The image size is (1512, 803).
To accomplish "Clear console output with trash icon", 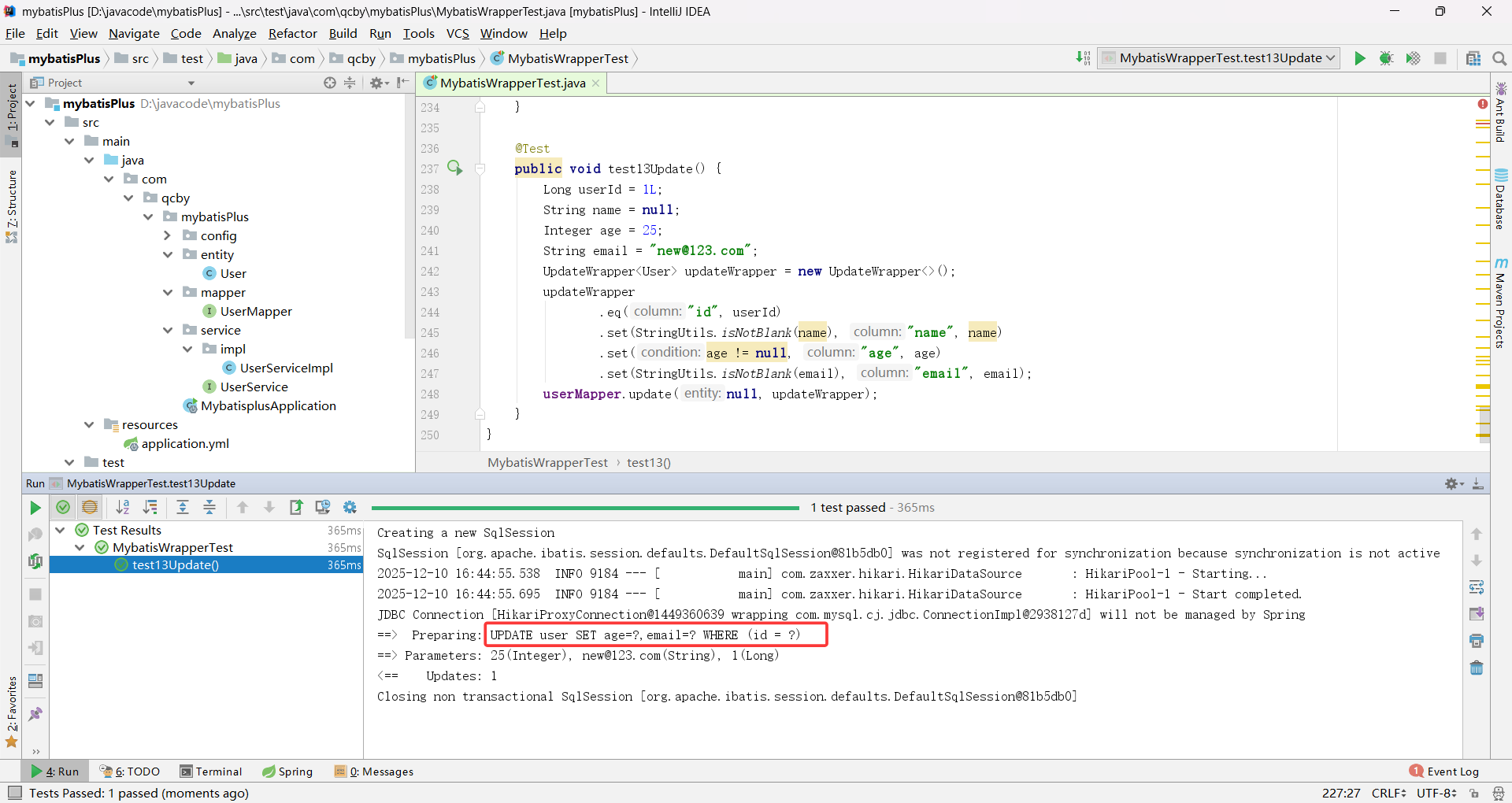I will [x=1477, y=668].
